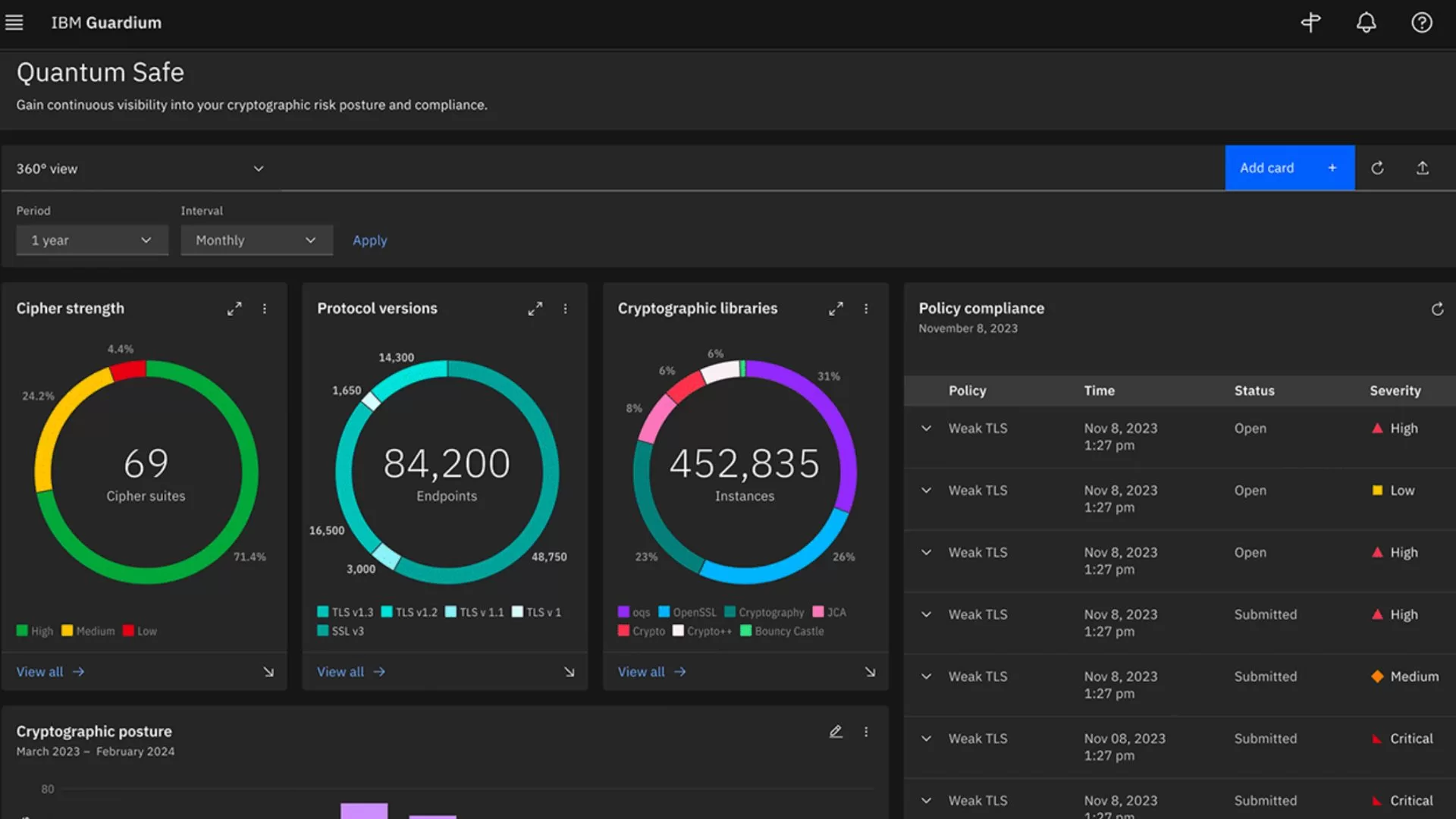Expand the Critical severity Weak TLS entry
Viewport: 1456px width, 819px height.
click(x=925, y=738)
